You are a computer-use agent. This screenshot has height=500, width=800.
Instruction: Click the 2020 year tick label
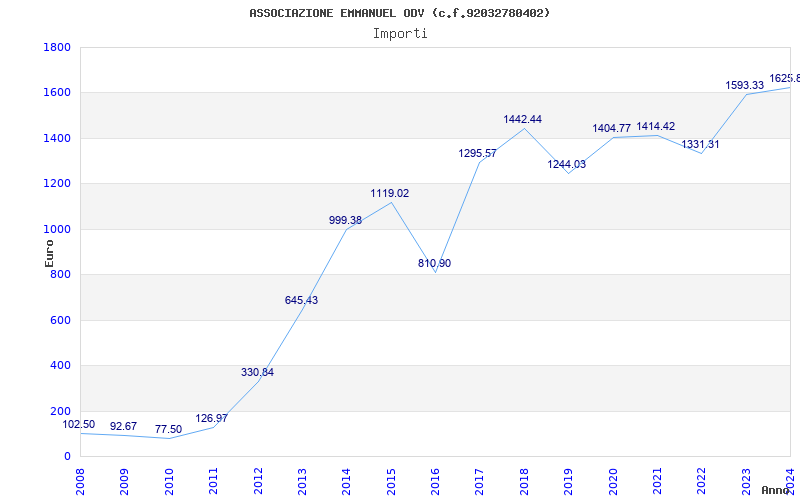613,482
